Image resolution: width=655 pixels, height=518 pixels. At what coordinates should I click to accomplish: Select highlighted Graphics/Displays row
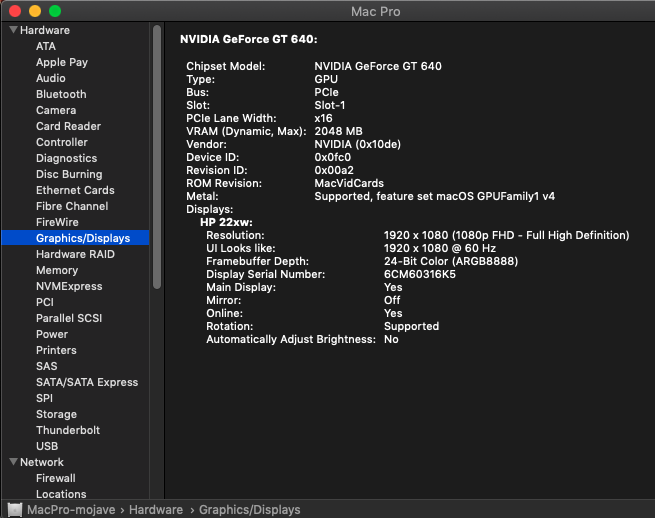tap(75, 238)
